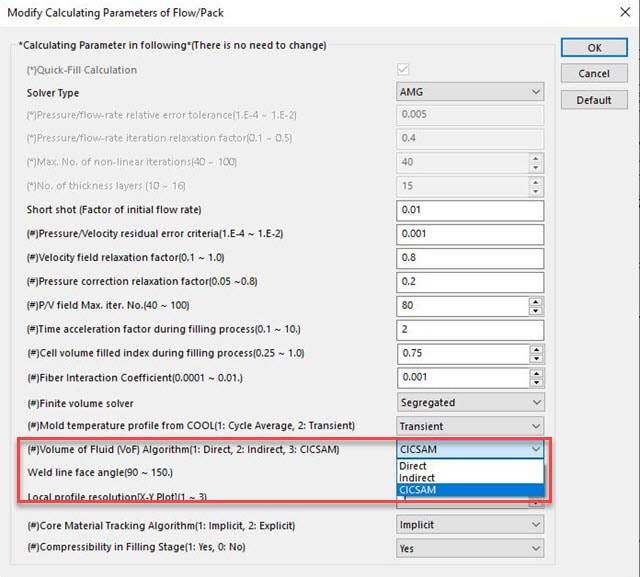Toggle the Quick-Fill Calculation checkbox
Image resolution: width=640 pixels, height=577 pixels.
click(403, 69)
